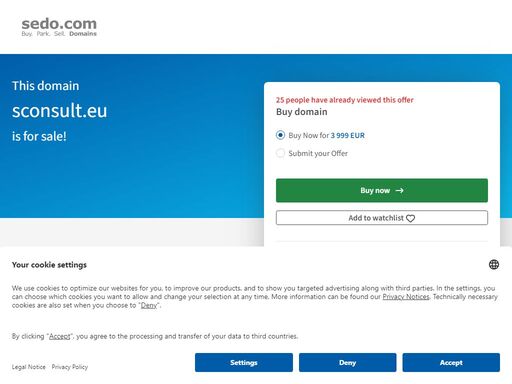Image resolution: width=512 pixels, height=384 pixels.
Task: Deny cookies with the Deny button
Action: [x=347, y=362]
